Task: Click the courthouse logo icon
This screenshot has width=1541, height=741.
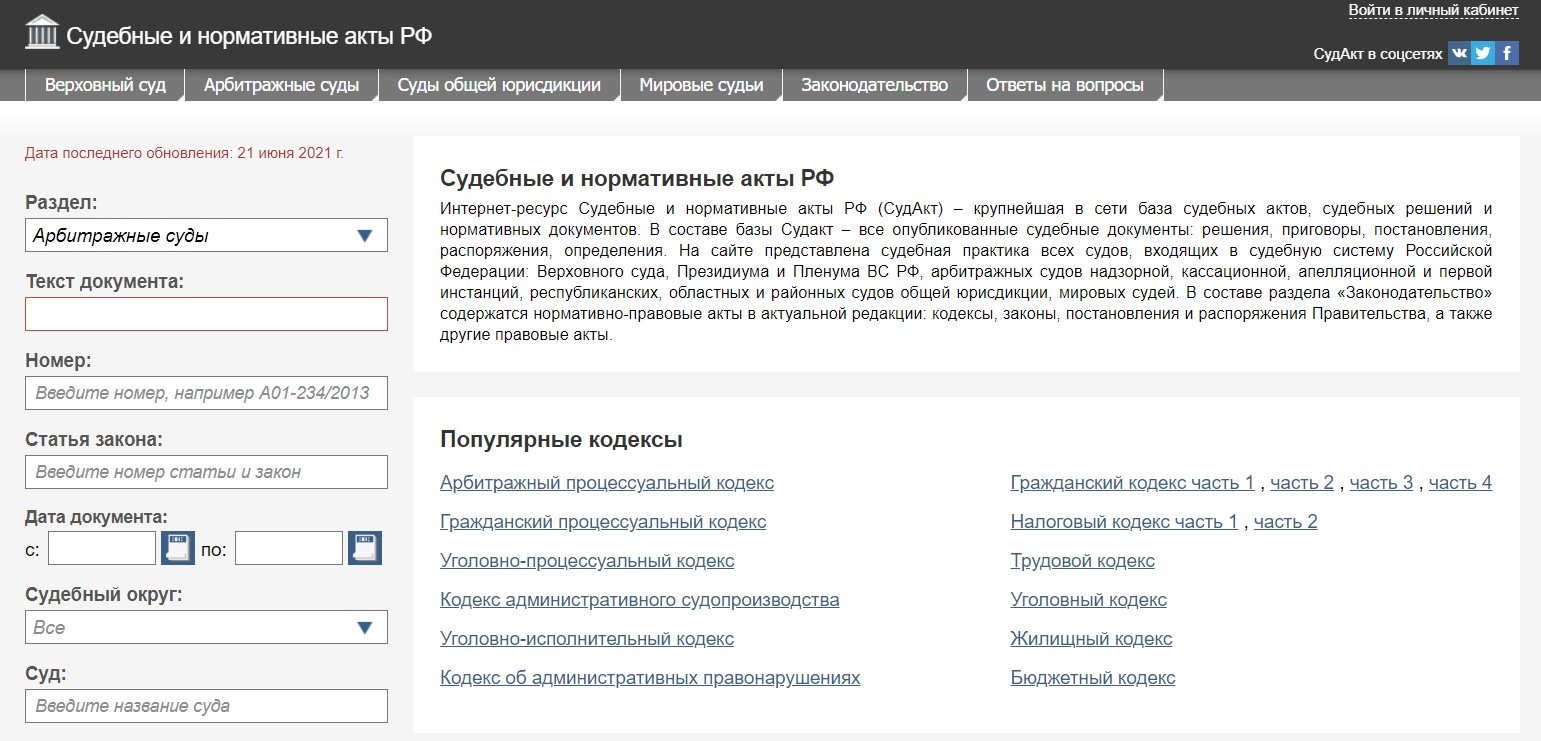Action: tap(41, 33)
